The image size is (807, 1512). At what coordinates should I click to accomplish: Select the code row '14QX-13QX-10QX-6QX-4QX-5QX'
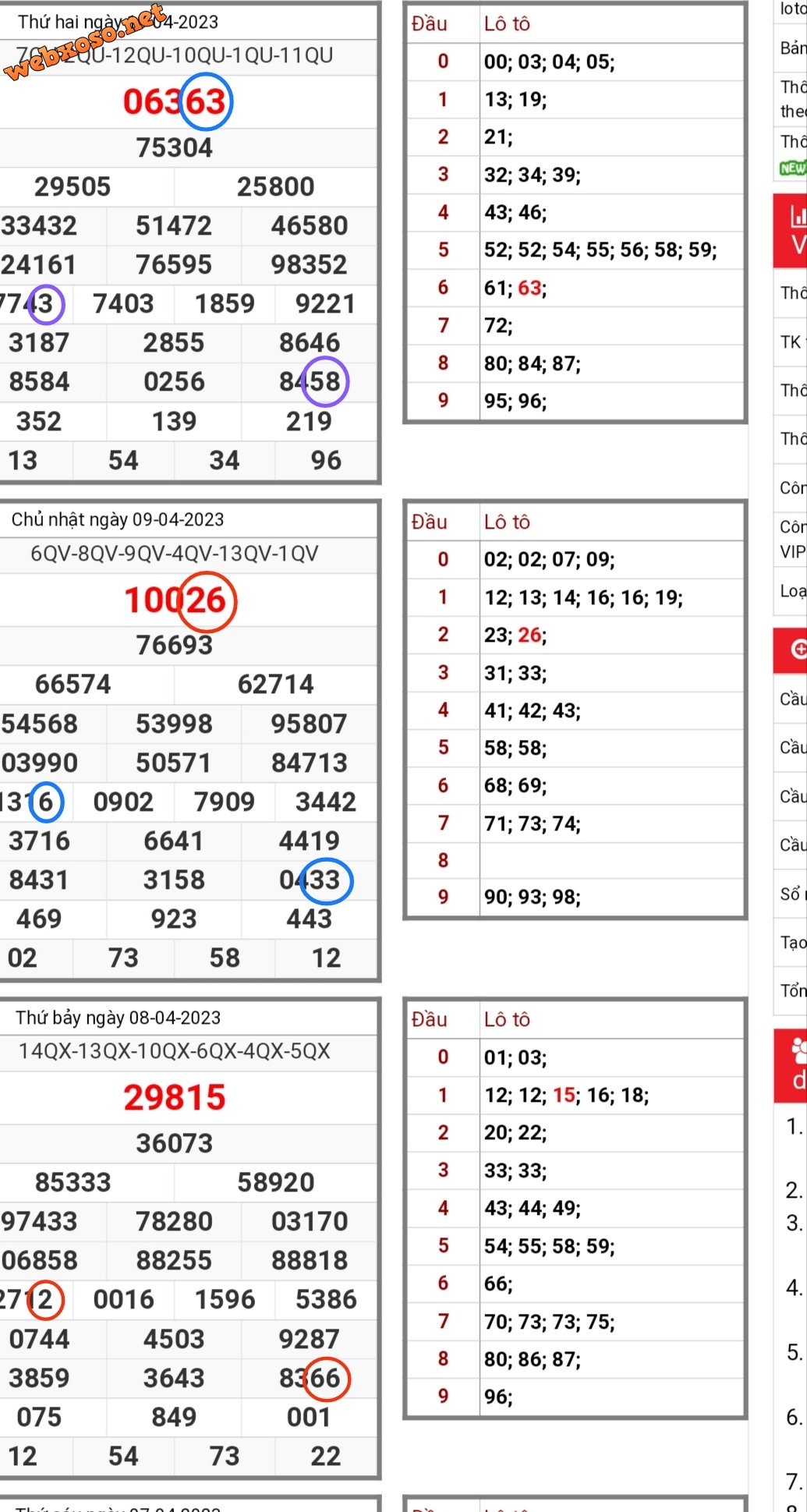click(175, 1051)
